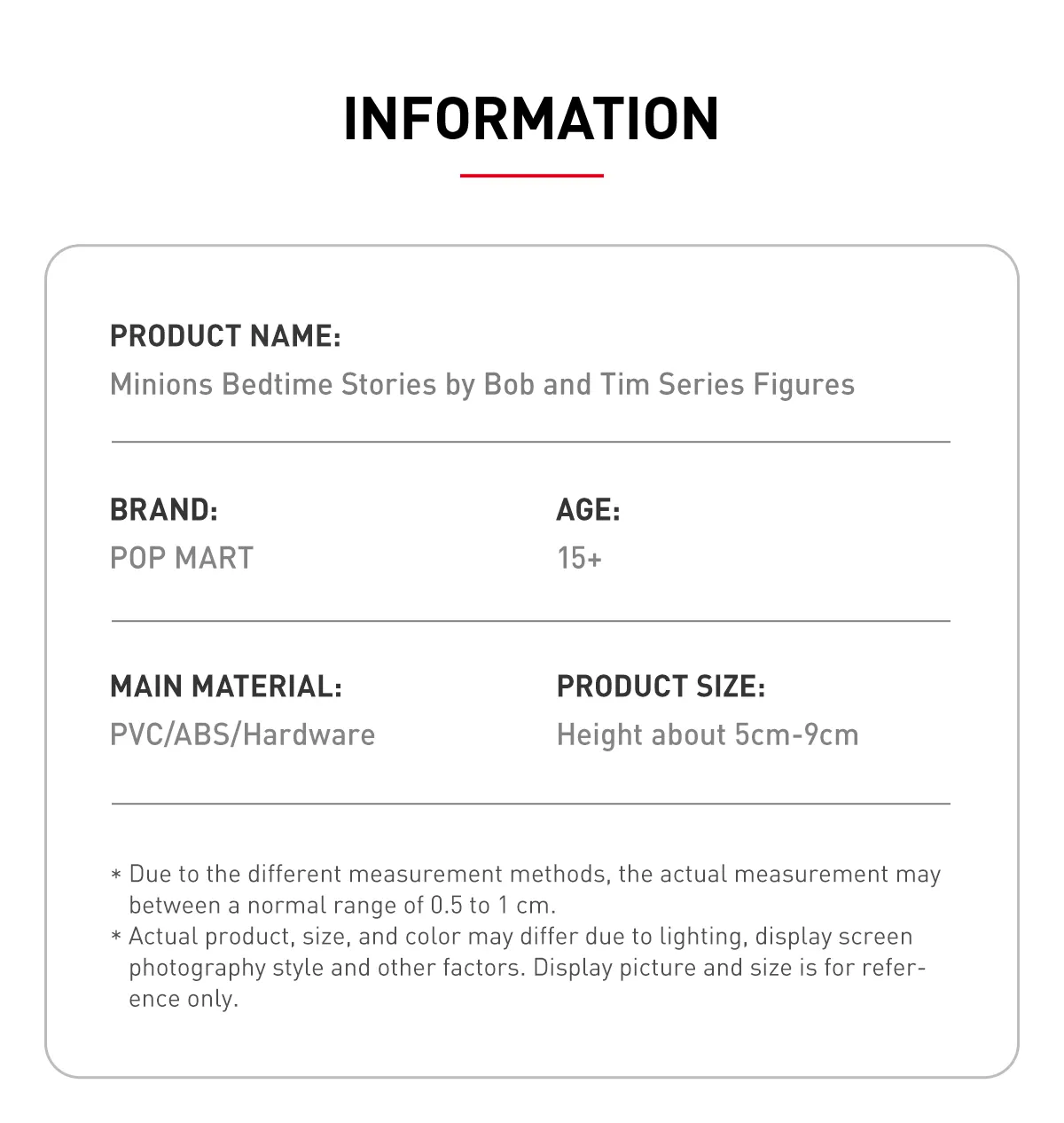
Task: Click the red underline below INFORMATION
Action: (531, 176)
